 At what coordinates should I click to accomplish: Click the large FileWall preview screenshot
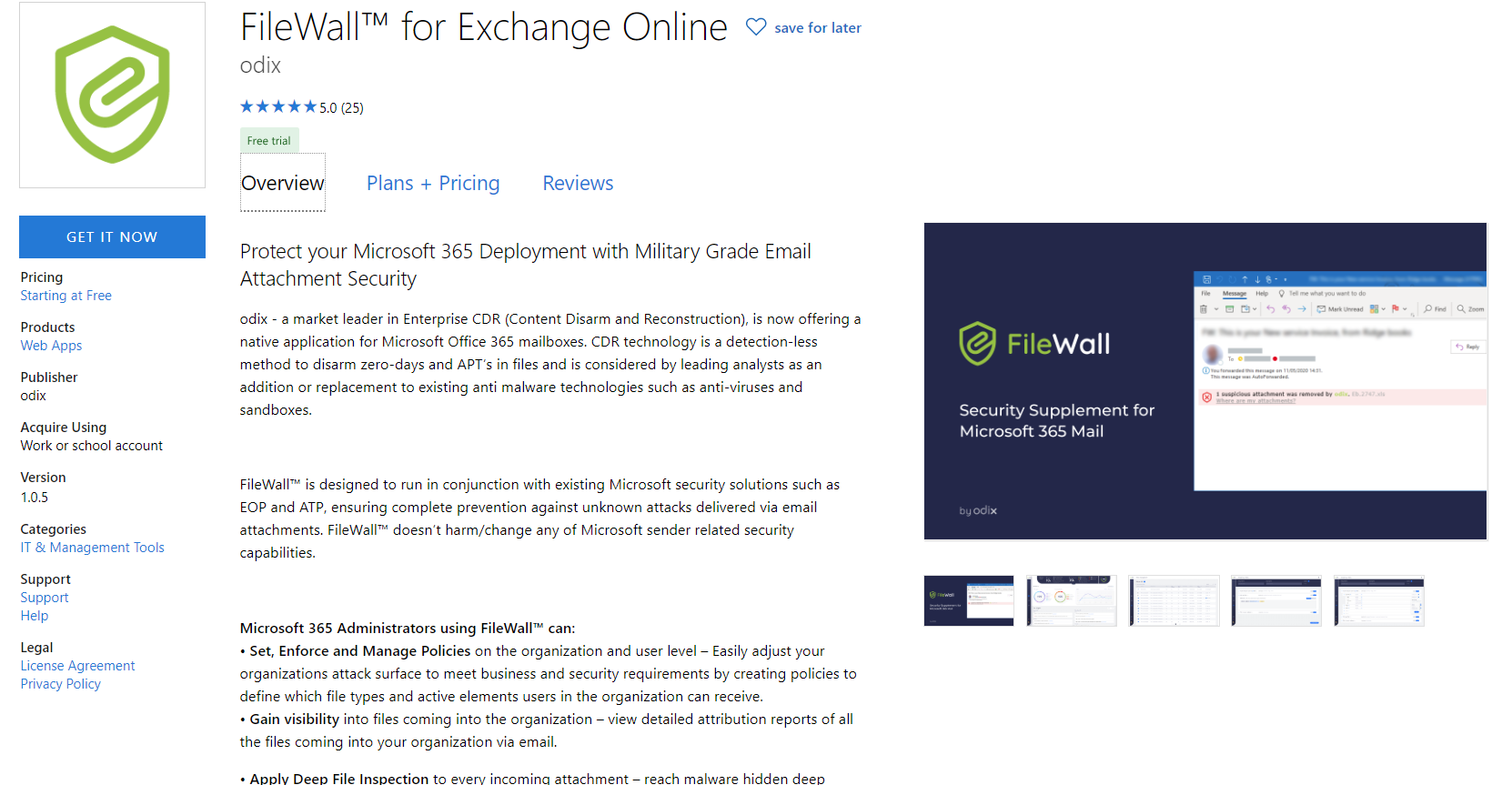1205,381
